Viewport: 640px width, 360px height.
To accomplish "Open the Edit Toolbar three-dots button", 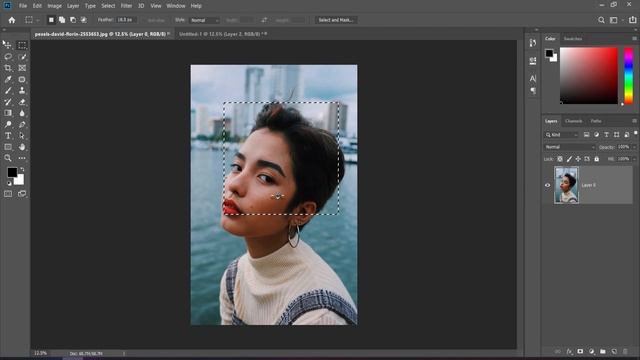I will pos(22,158).
